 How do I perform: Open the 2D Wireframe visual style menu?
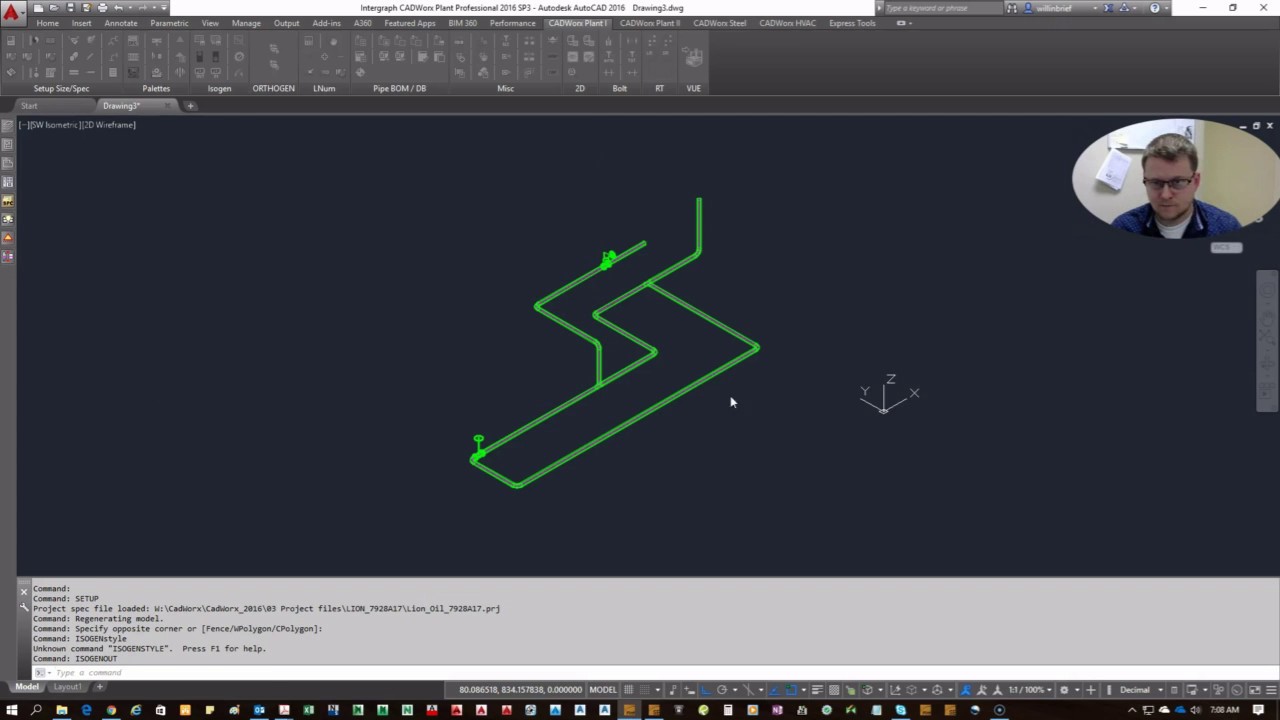click(x=108, y=125)
